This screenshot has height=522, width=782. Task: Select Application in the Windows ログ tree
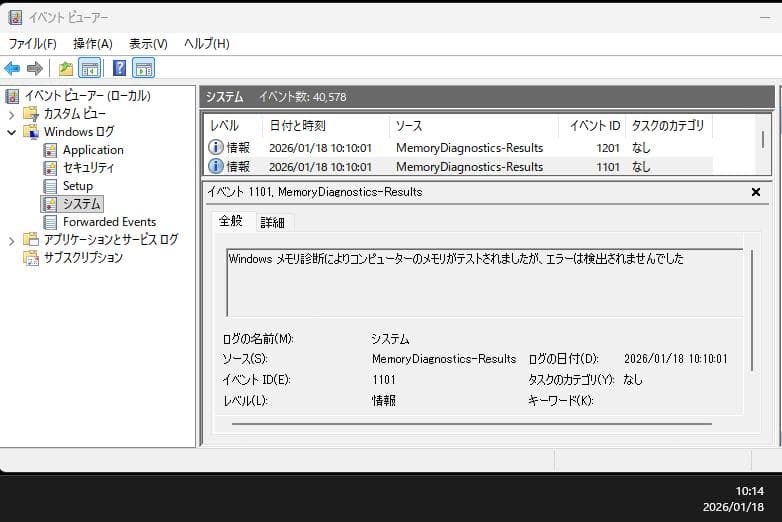pyautogui.click(x=93, y=150)
